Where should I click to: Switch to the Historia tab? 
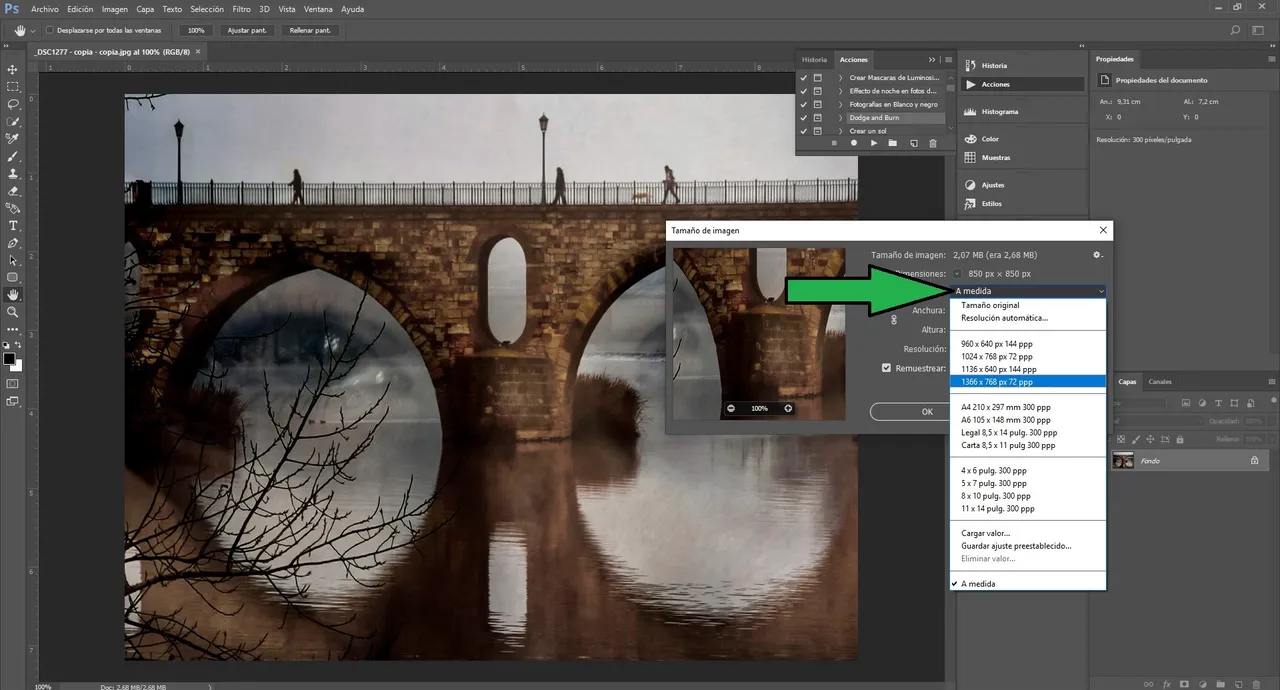click(814, 60)
